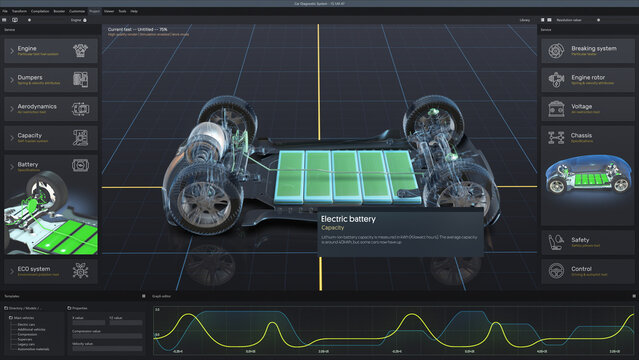Viewport: 639px width, 360px height.
Task: Expand the Aerodynamics section chevron
Action: pos(12,109)
